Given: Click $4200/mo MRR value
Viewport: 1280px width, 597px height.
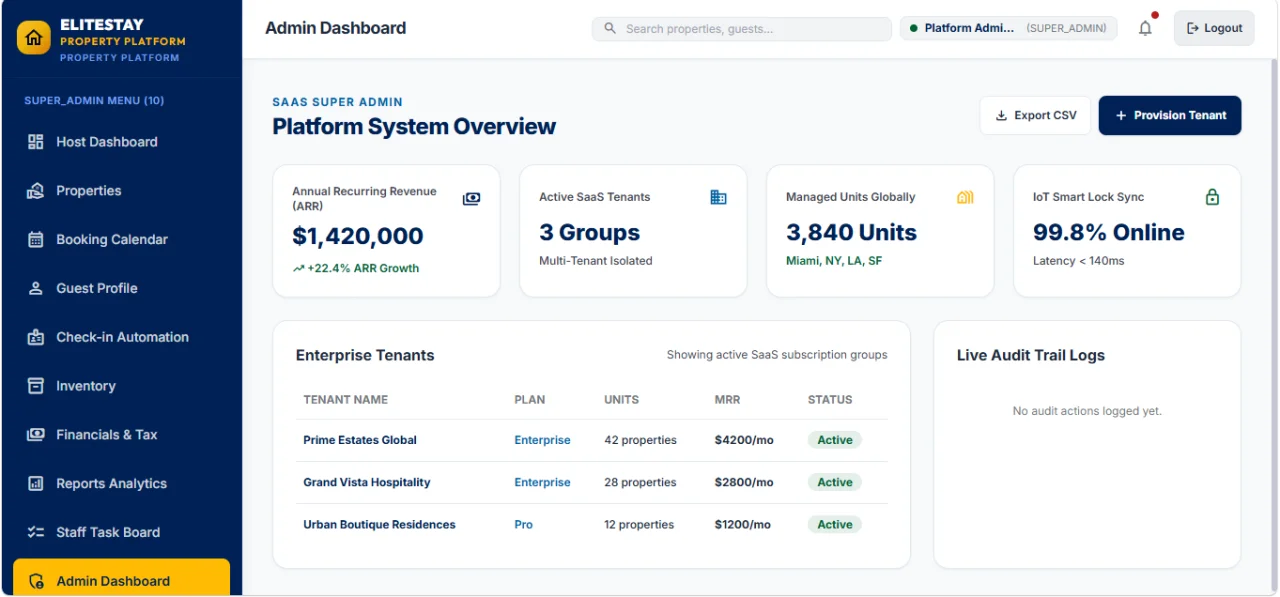Looking at the screenshot, I should click(x=744, y=440).
